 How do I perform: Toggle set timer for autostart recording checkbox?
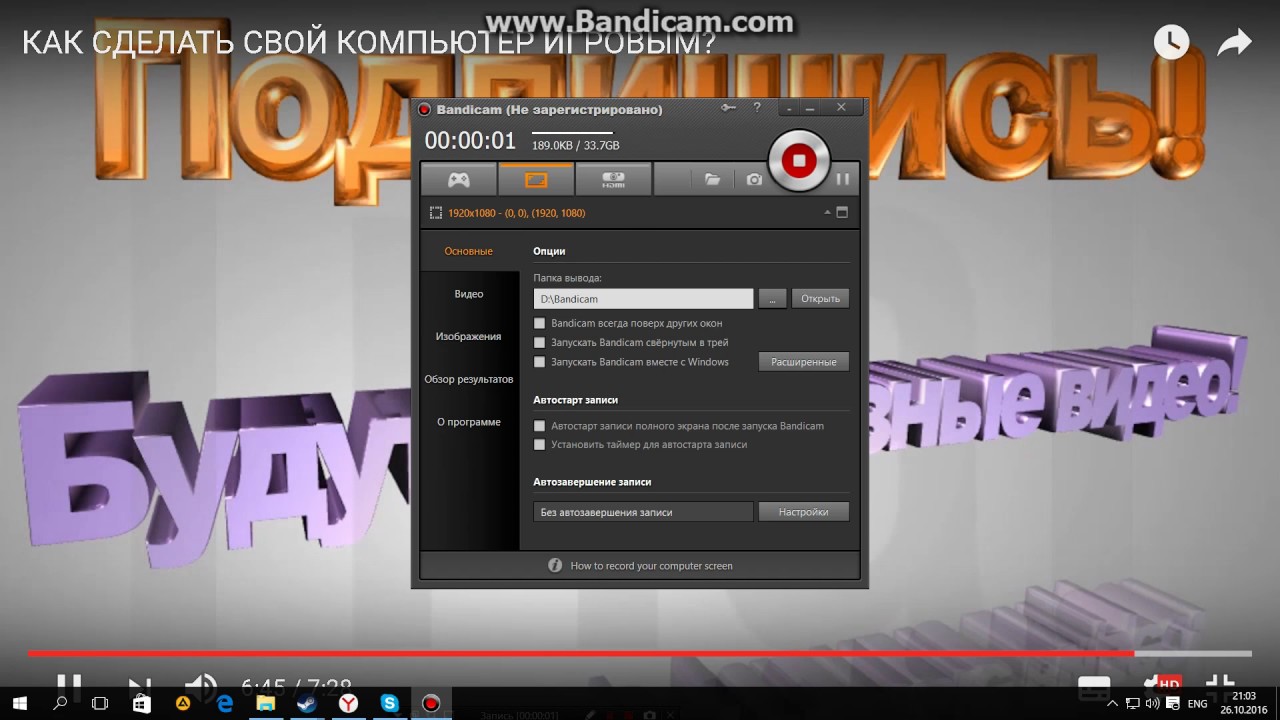click(x=540, y=444)
